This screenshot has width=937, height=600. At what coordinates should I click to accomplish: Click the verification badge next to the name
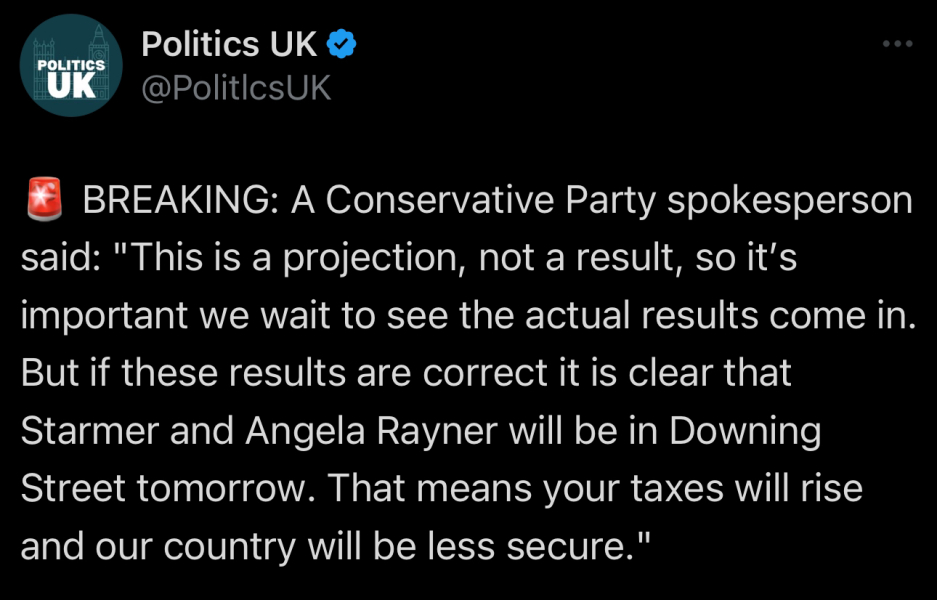341,43
